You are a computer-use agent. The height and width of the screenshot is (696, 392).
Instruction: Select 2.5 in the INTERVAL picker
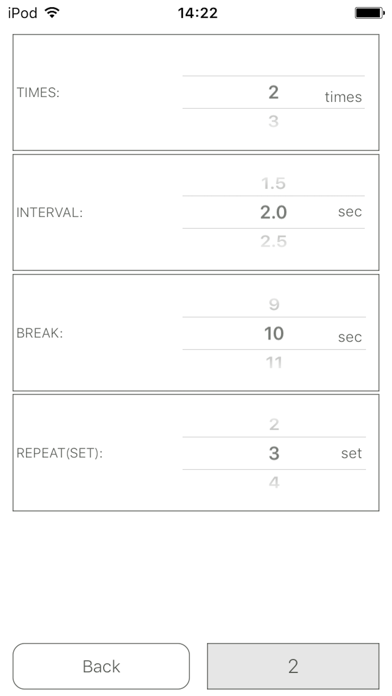click(273, 241)
